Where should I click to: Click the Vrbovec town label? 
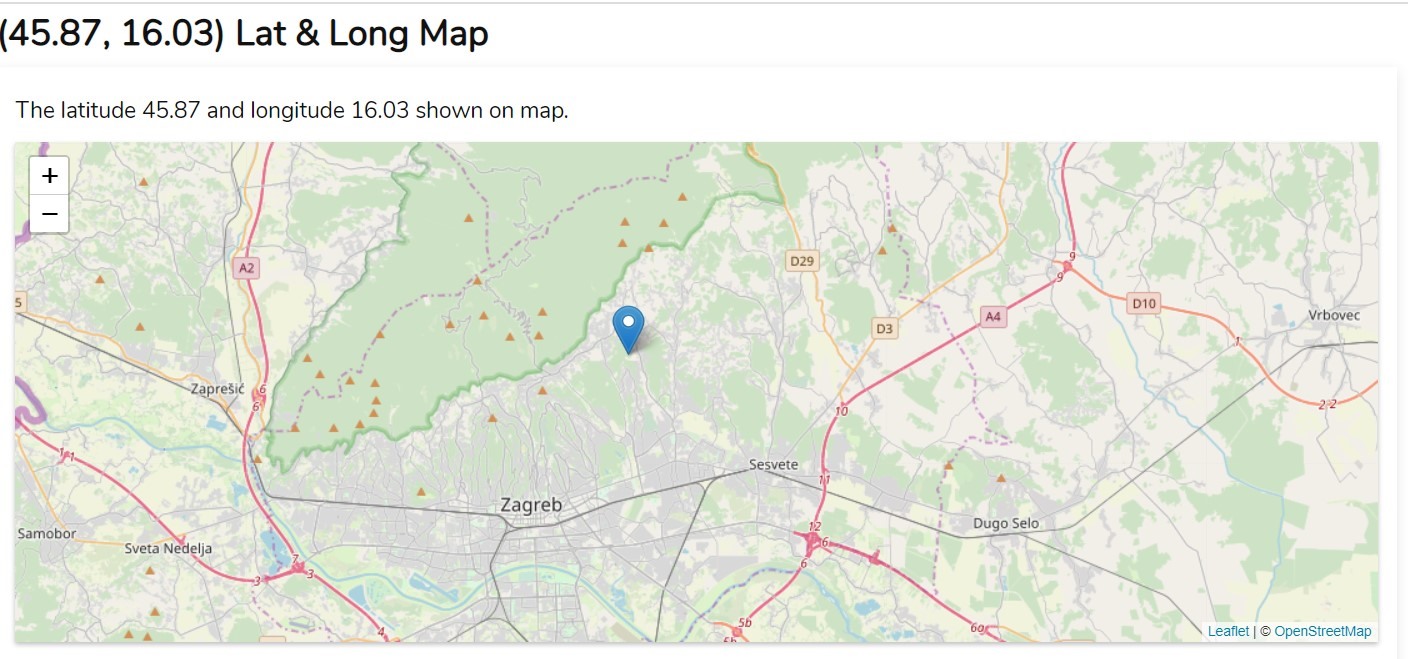1334,316
